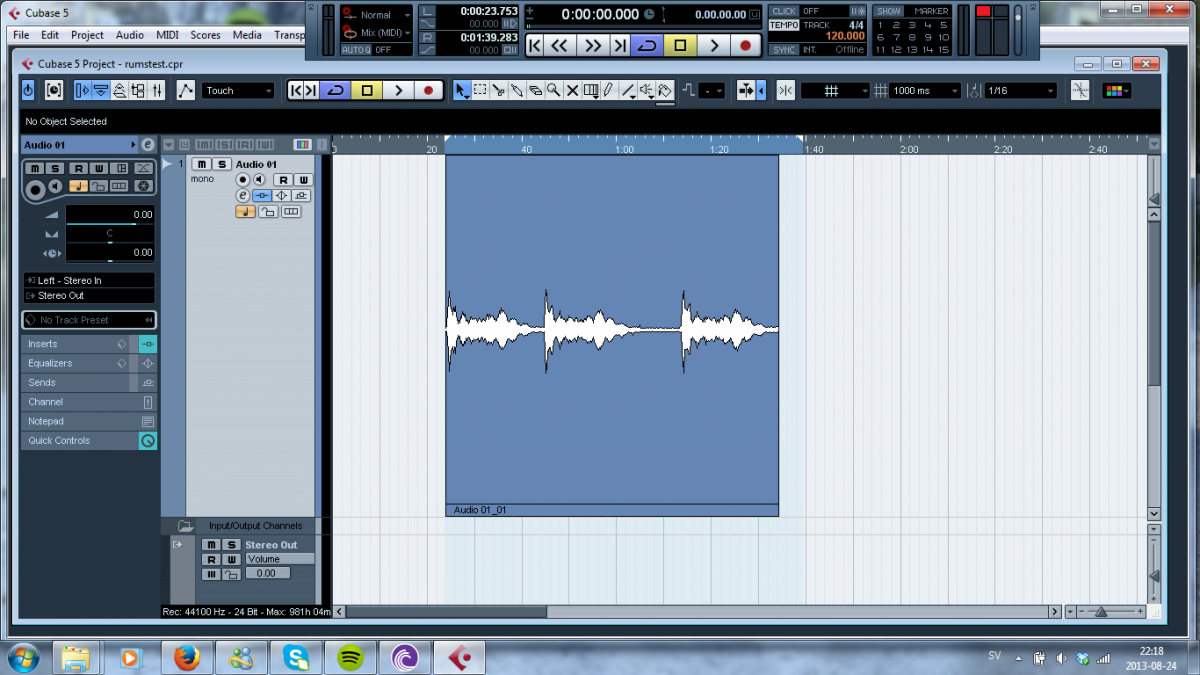The height and width of the screenshot is (675, 1200).
Task: Select the Play speaker tool
Action: click(x=646, y=90)
